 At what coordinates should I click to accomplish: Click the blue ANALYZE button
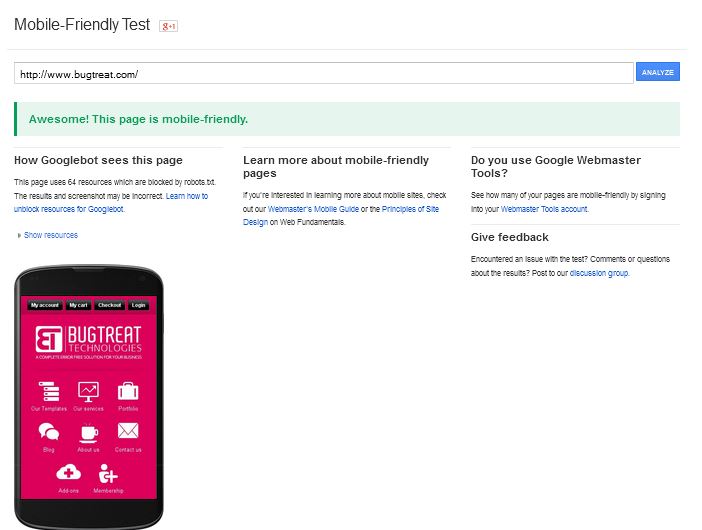657,72
